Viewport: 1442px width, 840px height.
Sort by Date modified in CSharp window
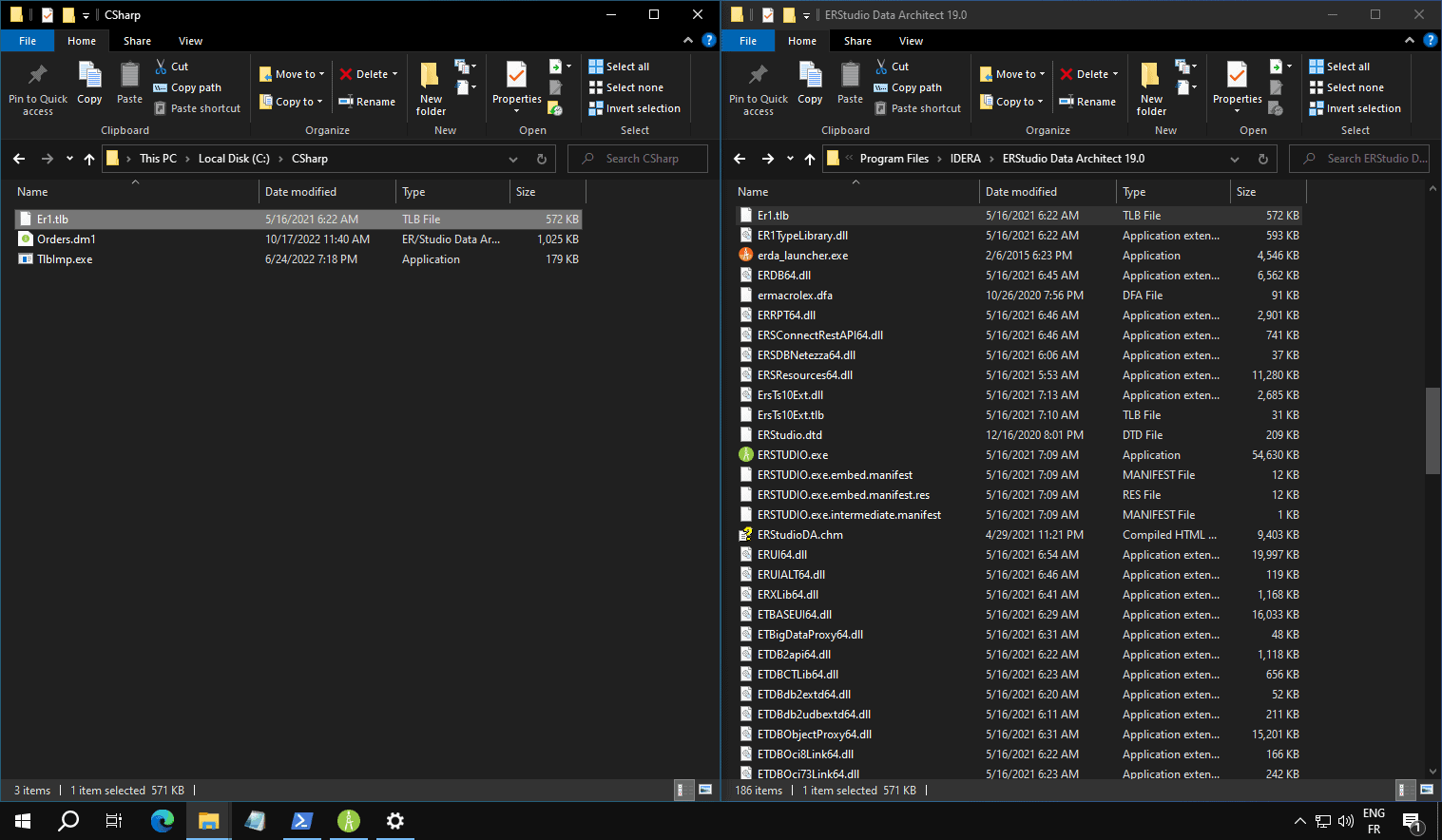click(327, 192)
